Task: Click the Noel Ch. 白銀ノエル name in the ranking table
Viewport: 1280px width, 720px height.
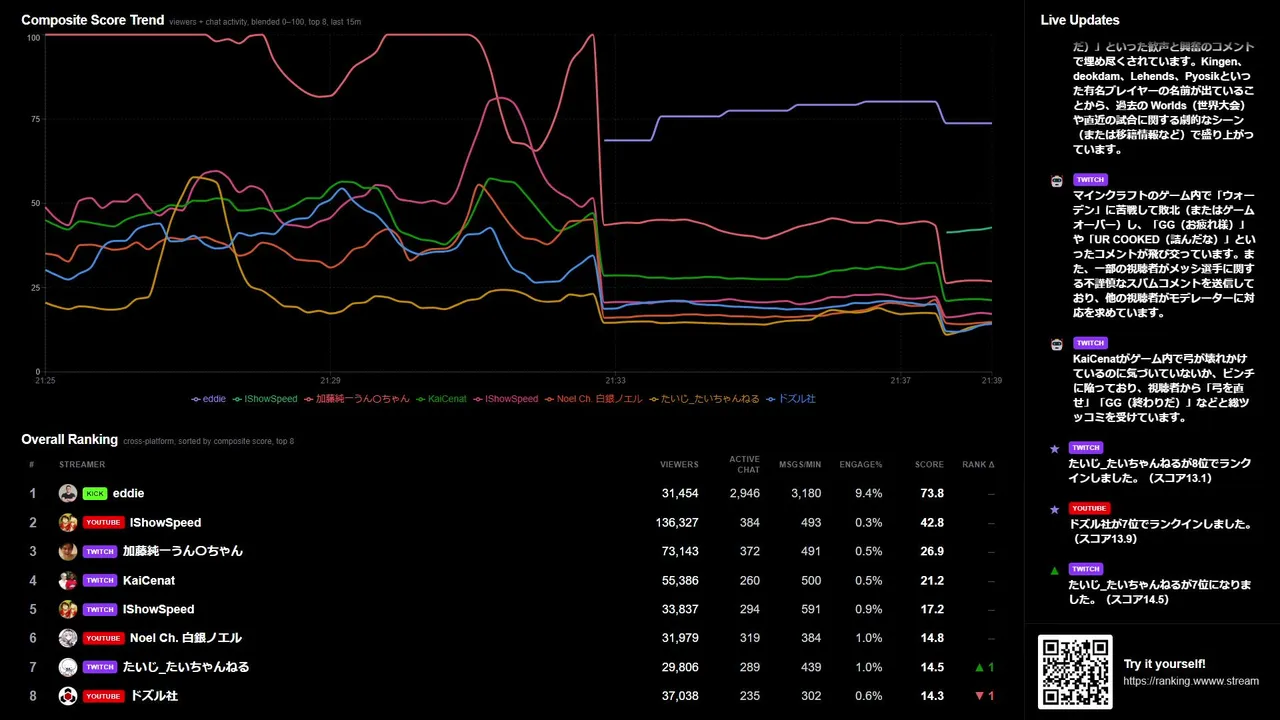Action: pos(186,639)
